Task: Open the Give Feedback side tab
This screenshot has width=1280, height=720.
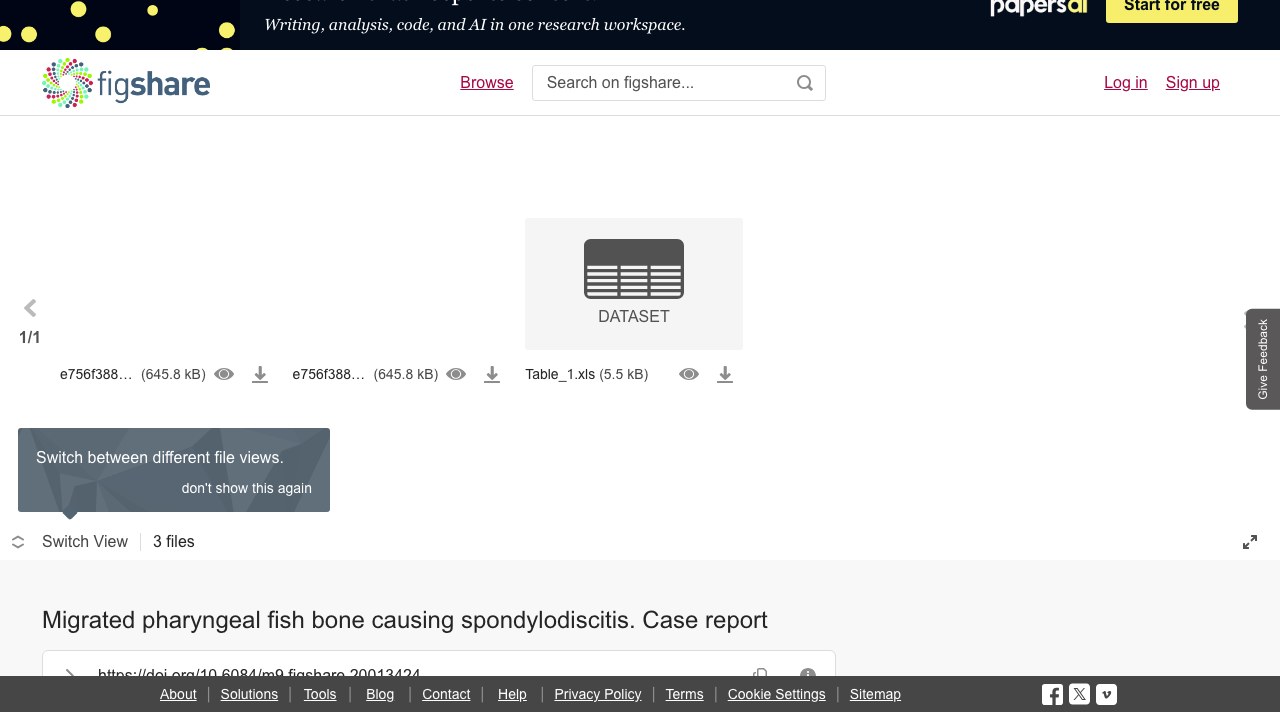Action: [x=1263, y=359]
